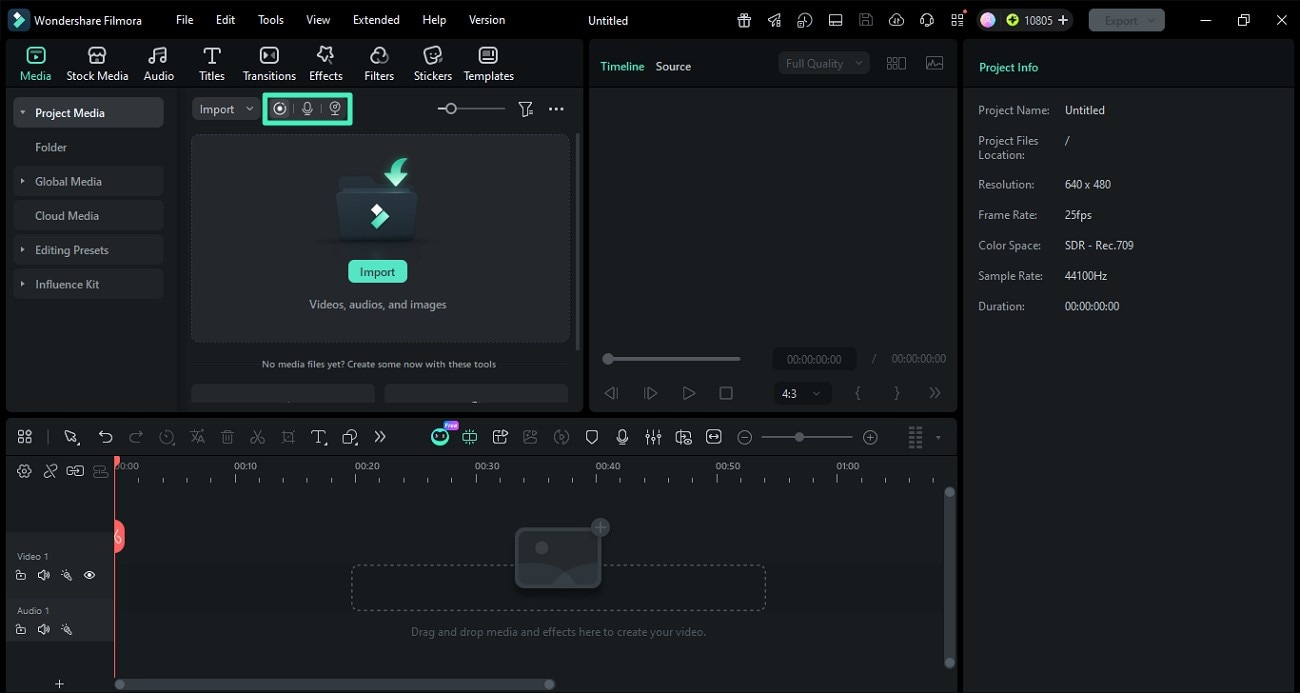Select the text tool in timeline toolbar
Screen dimensions: 1300x693
click(x=319, y=437)
